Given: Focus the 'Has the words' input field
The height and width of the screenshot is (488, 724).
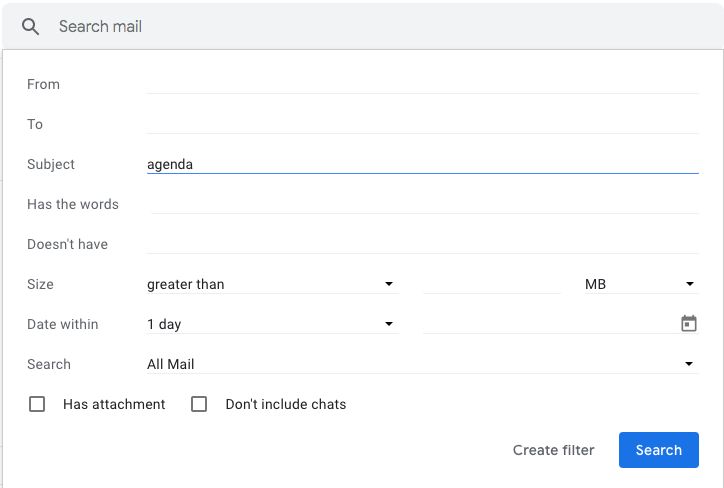Looking at the screenshot, I should click(x=422, y=204).
